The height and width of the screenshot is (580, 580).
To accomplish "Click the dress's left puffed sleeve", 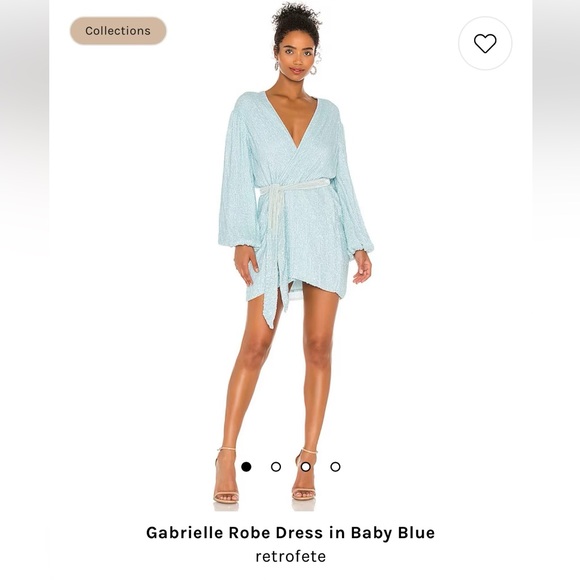I will 237,178.
